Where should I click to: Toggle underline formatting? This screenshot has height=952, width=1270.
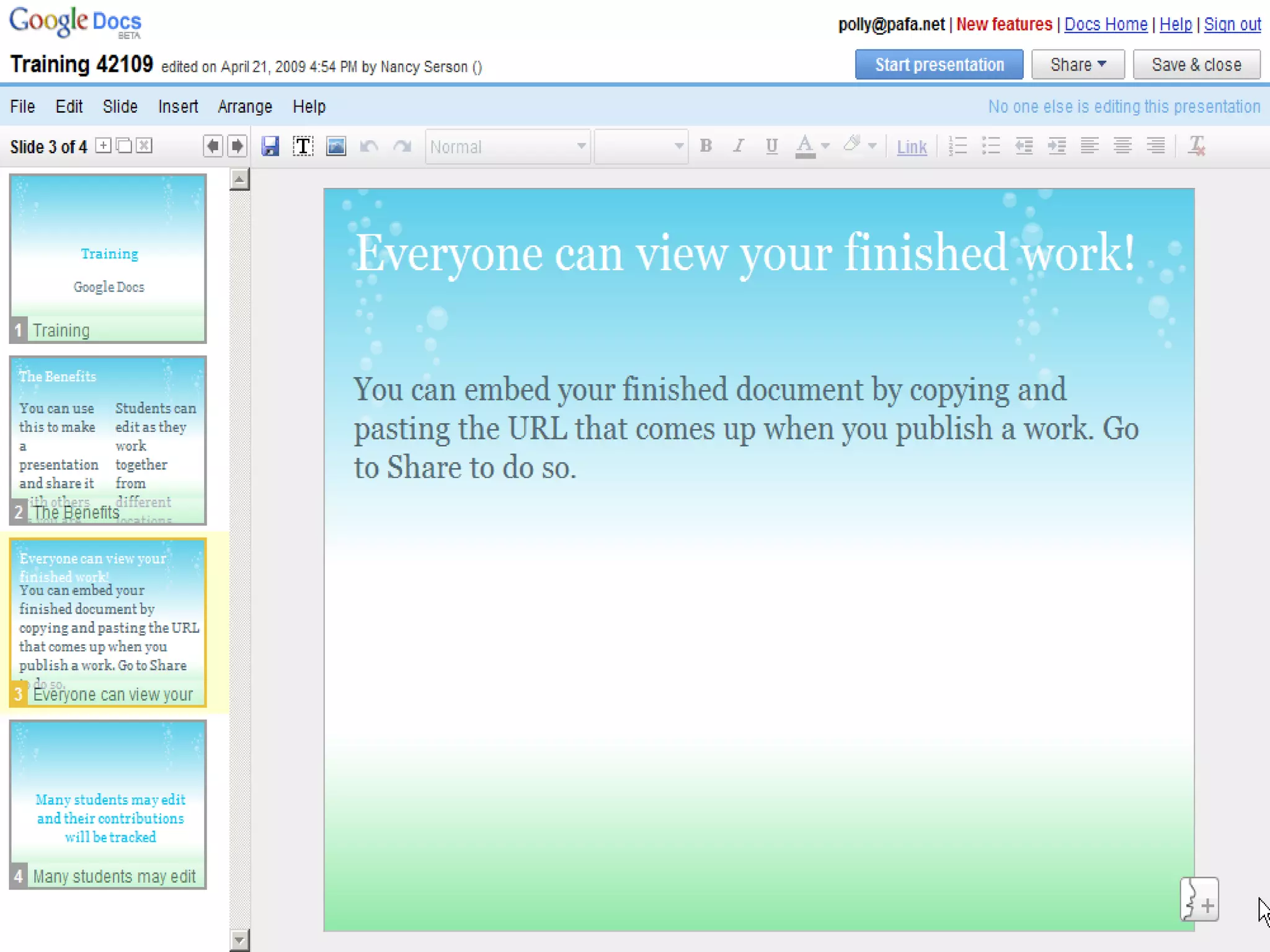coord(771,146)
